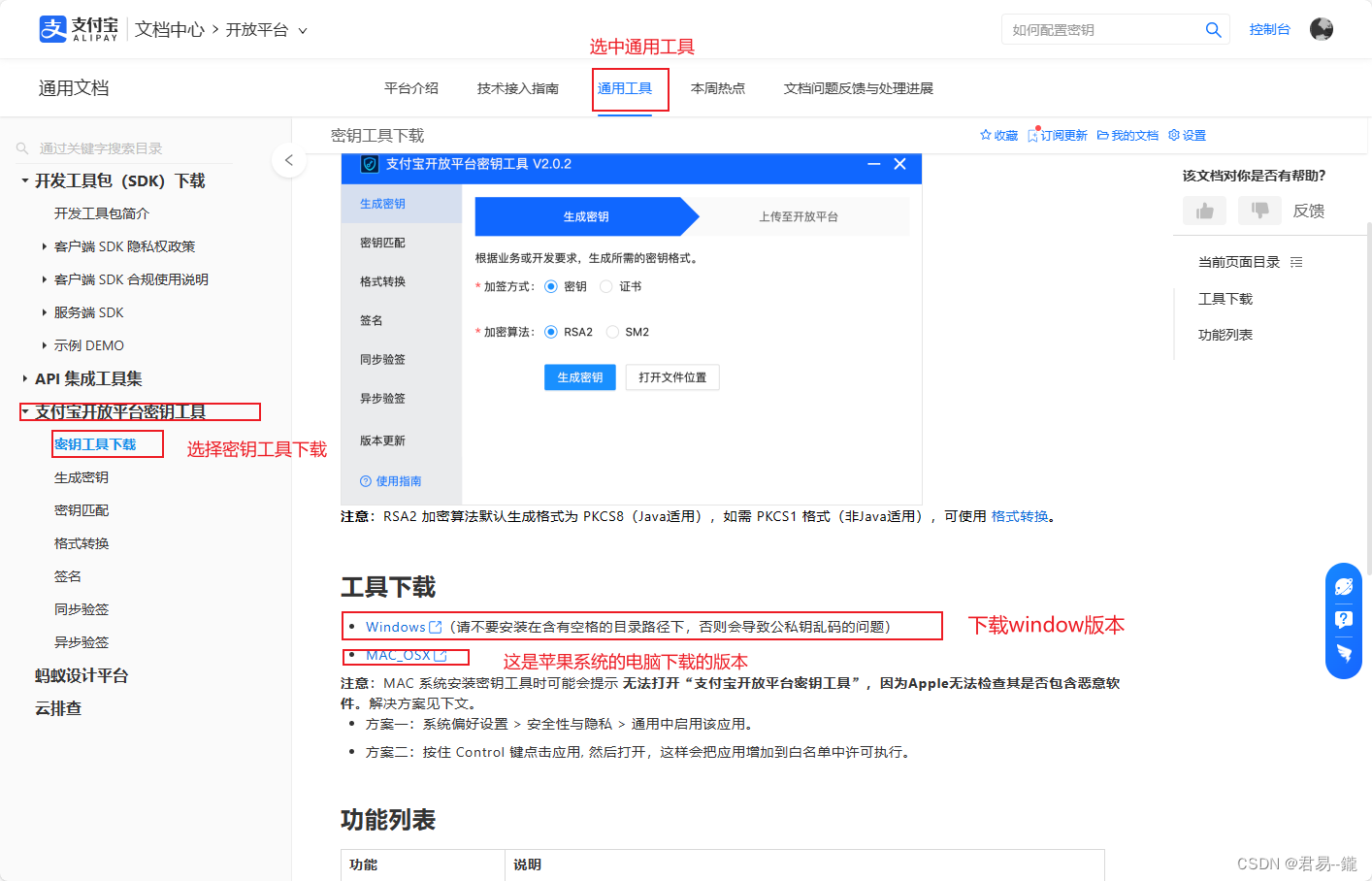Expand 服务端 SDK item
The height and width of the screenshot is (881, 1372).
45,312
